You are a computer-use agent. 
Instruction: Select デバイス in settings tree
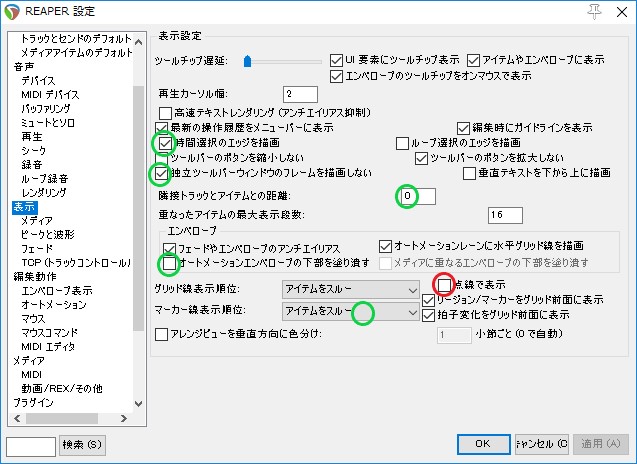click(x=38, y=80)
